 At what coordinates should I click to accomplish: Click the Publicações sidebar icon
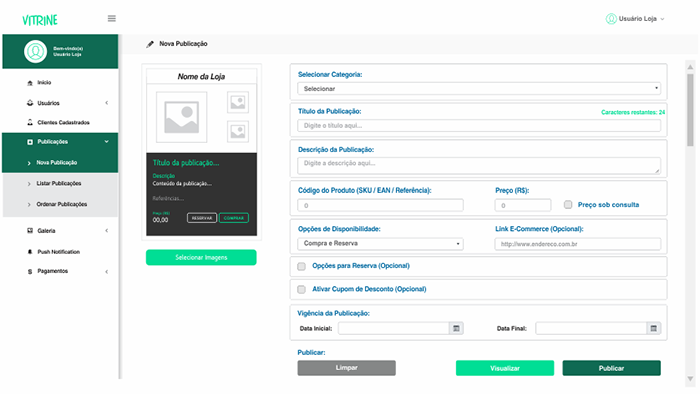coord(30,142)
